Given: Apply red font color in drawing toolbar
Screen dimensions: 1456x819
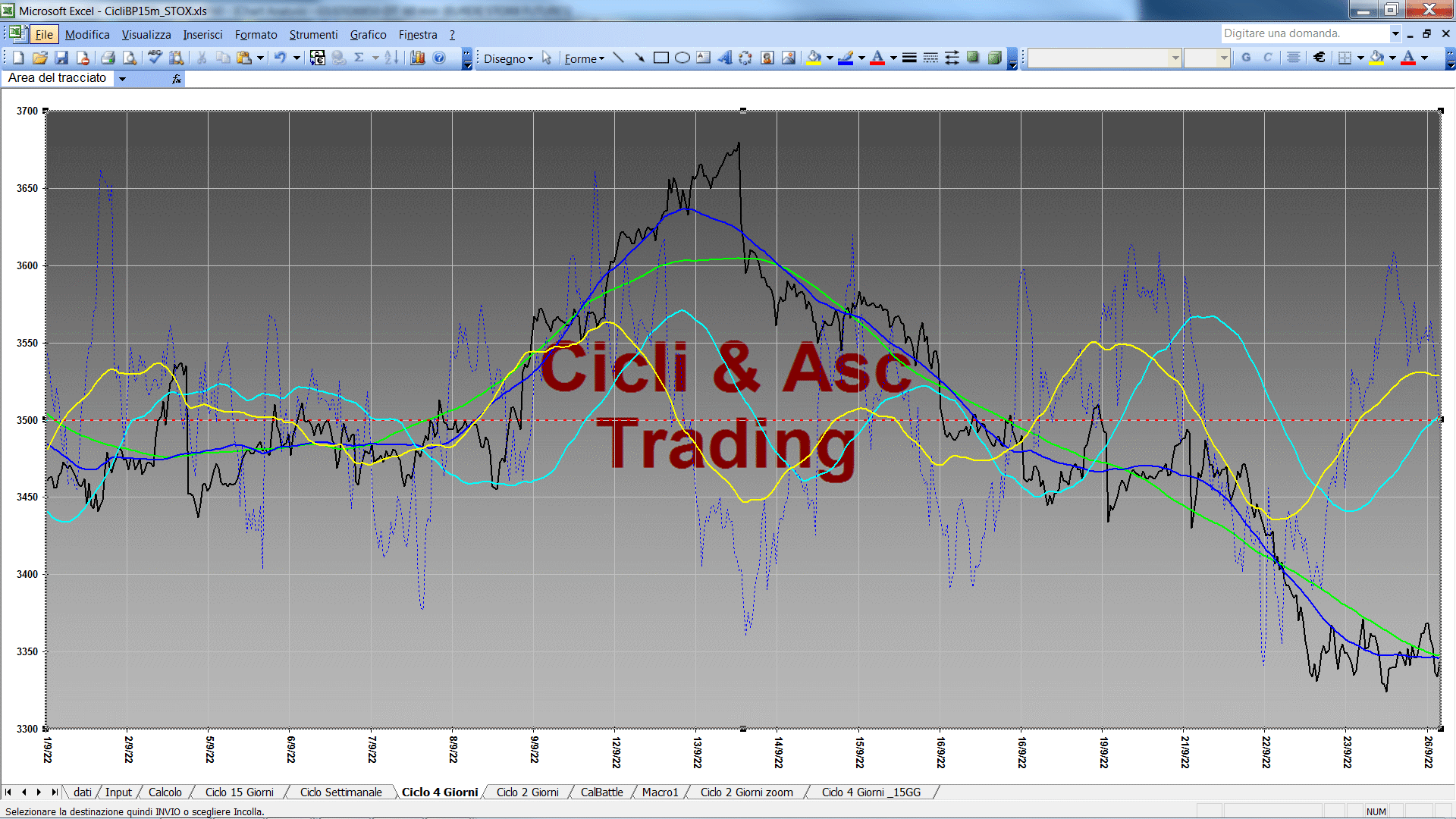Looking at the screenshot, I should point(877,58).
